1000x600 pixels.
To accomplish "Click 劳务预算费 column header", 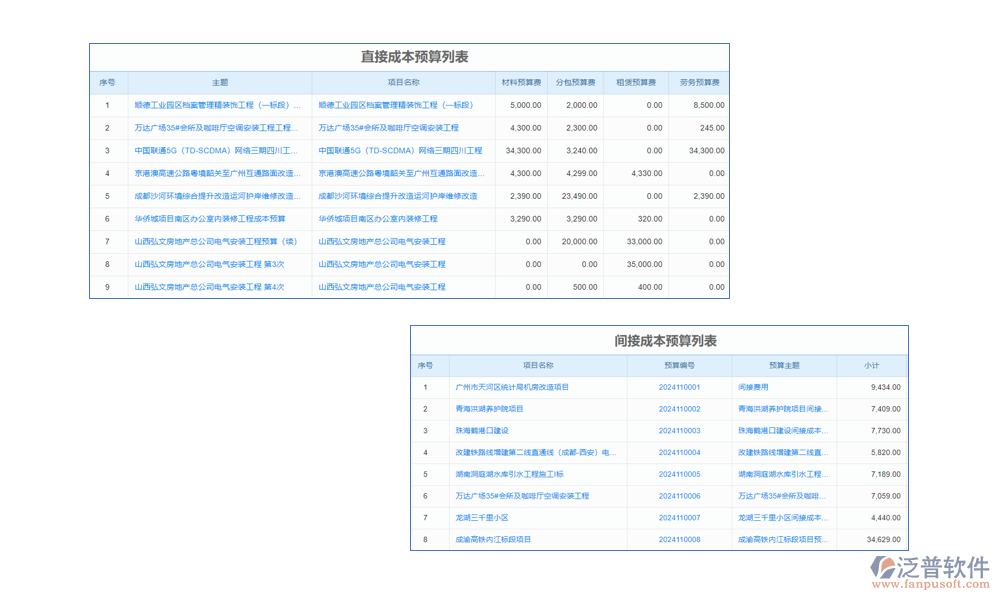I will click(699, 83).
